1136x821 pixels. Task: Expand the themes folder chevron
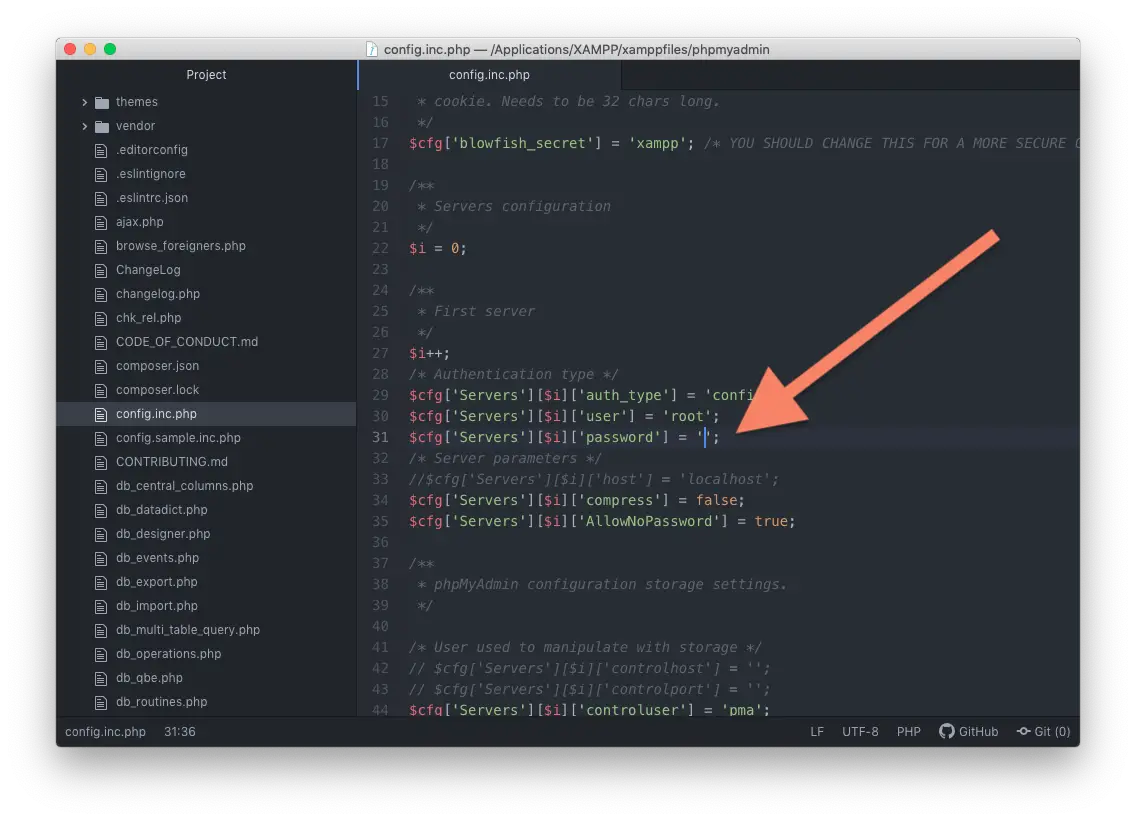click(85, 102)
